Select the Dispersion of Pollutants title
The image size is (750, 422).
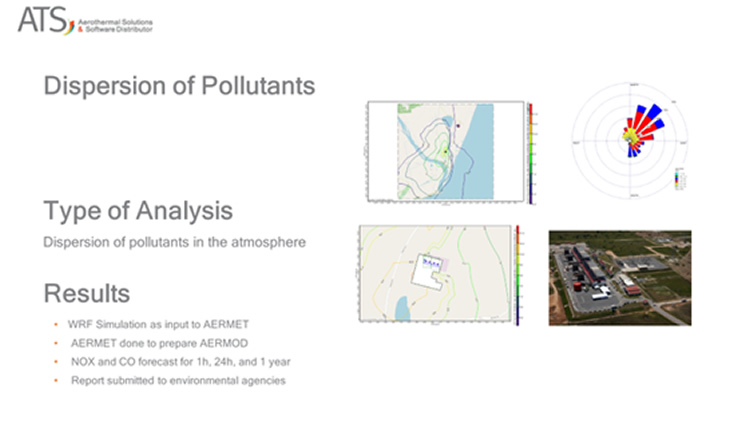click(x=179, y=86)
